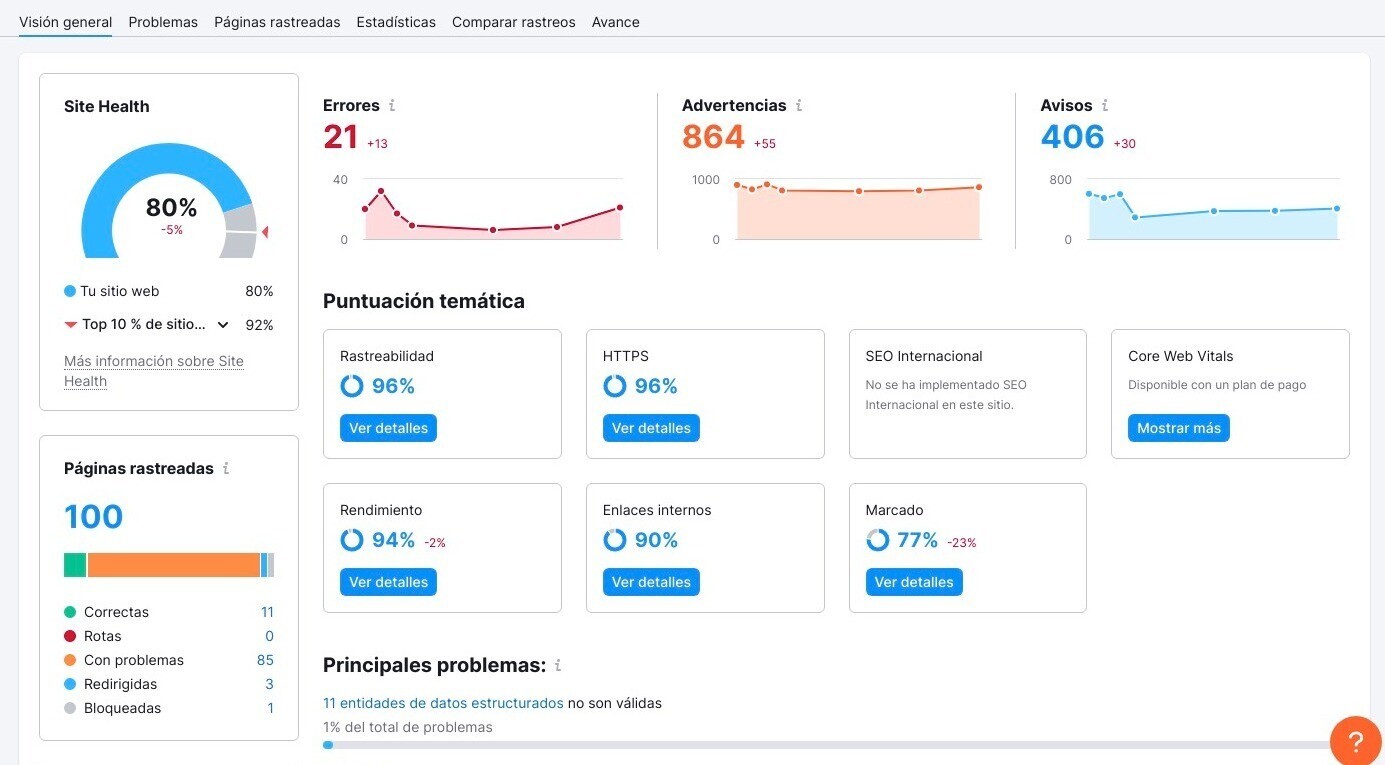Click the orange segment of crawled pages bar

[173, 565]
